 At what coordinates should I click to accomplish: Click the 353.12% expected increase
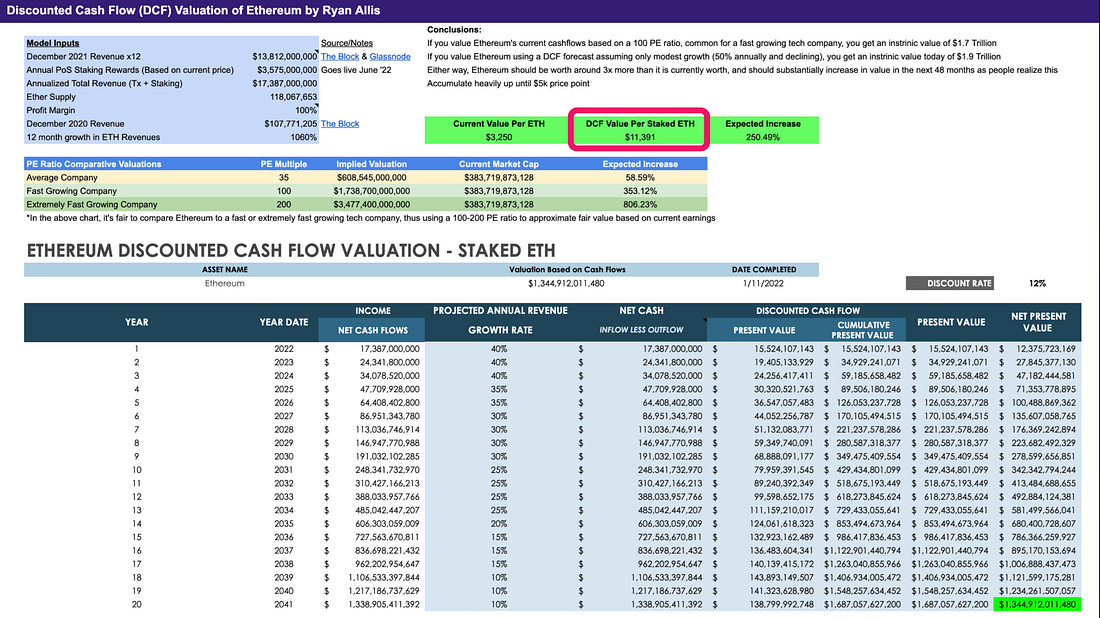point(640,191)
